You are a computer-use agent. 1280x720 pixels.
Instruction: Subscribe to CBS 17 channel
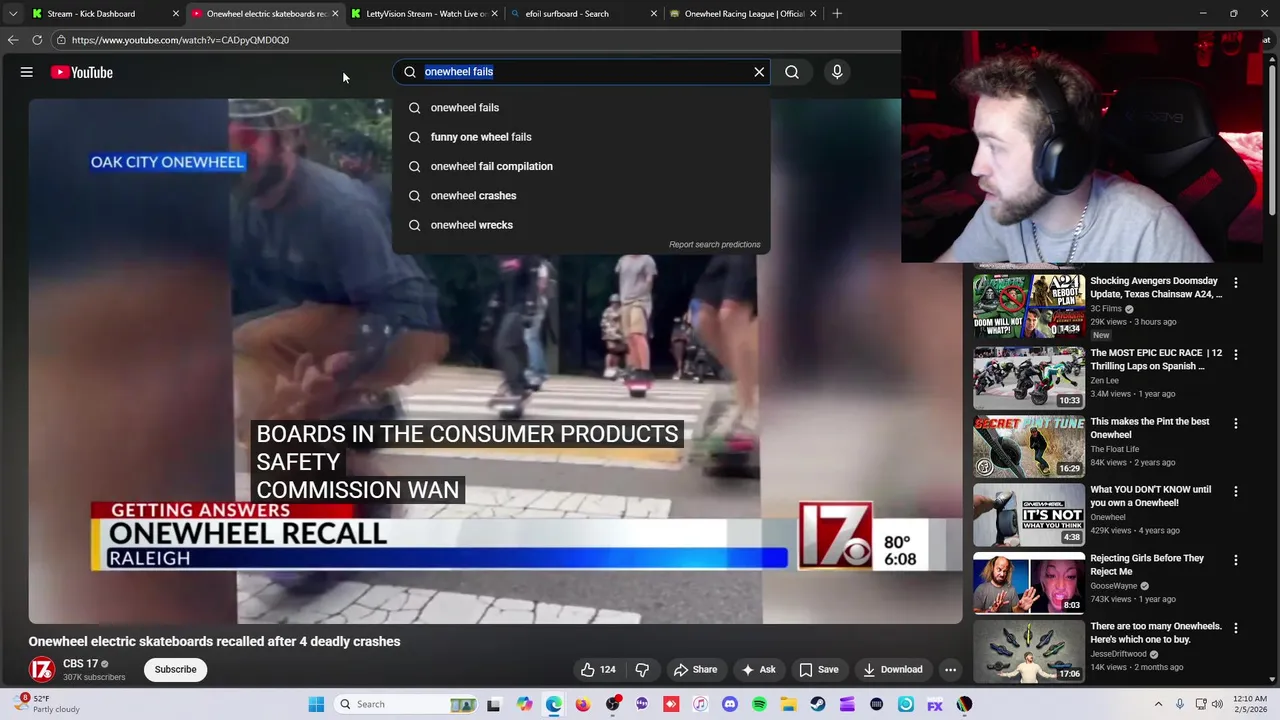coord(175,670)
